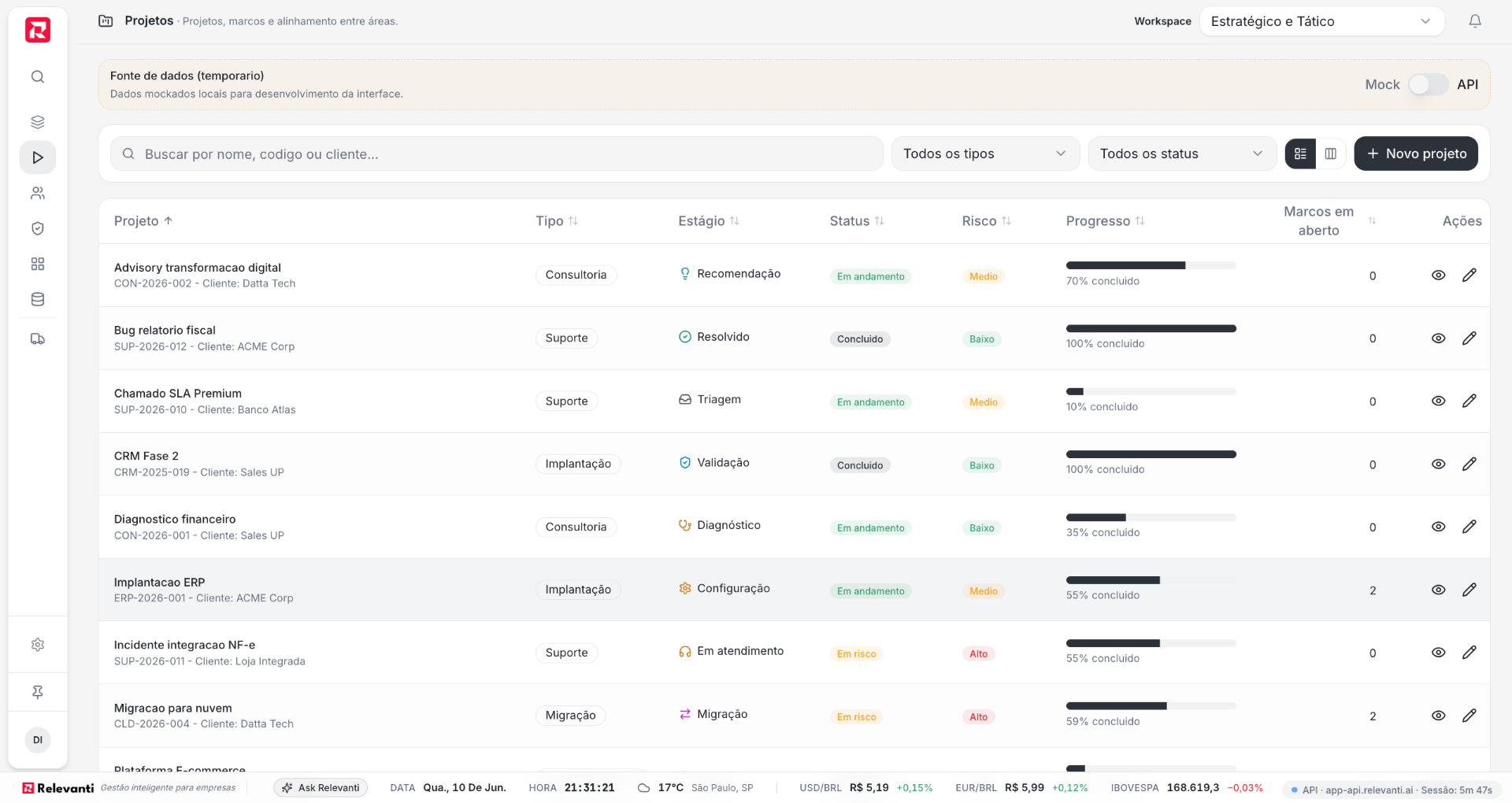Image resolution: width=1512 pixels, height=803 pixels.
Task: Click the truck delivery sidebar icon
Action: coord(38,339)
